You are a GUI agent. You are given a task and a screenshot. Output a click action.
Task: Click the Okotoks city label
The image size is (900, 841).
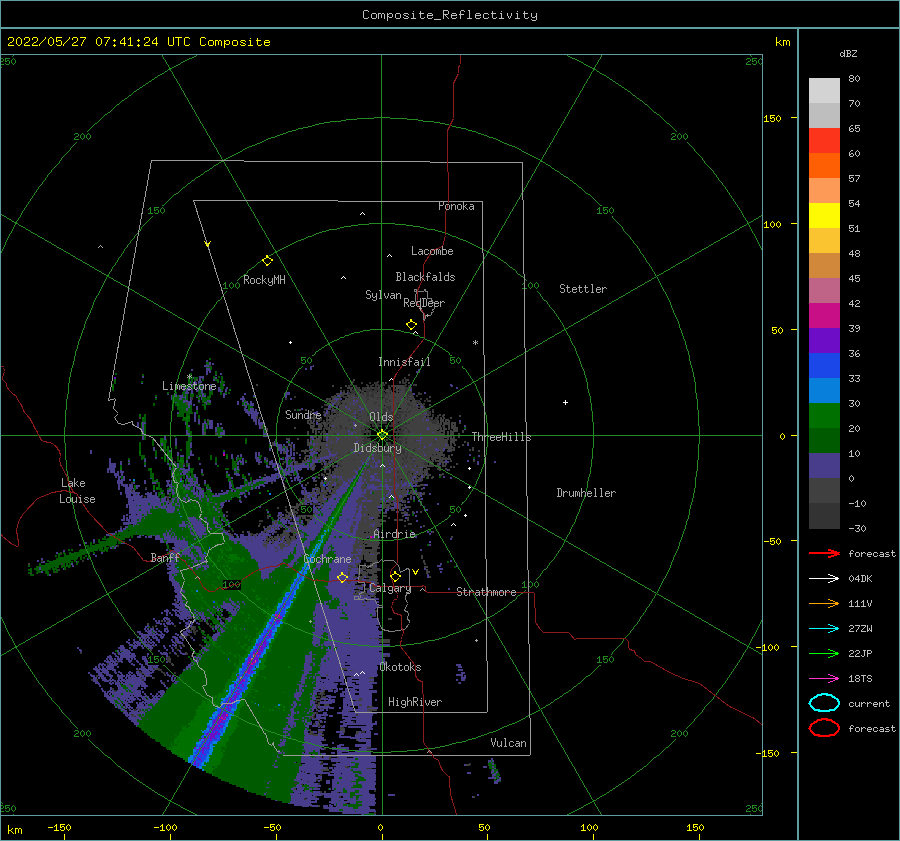(x=400, y=667)
